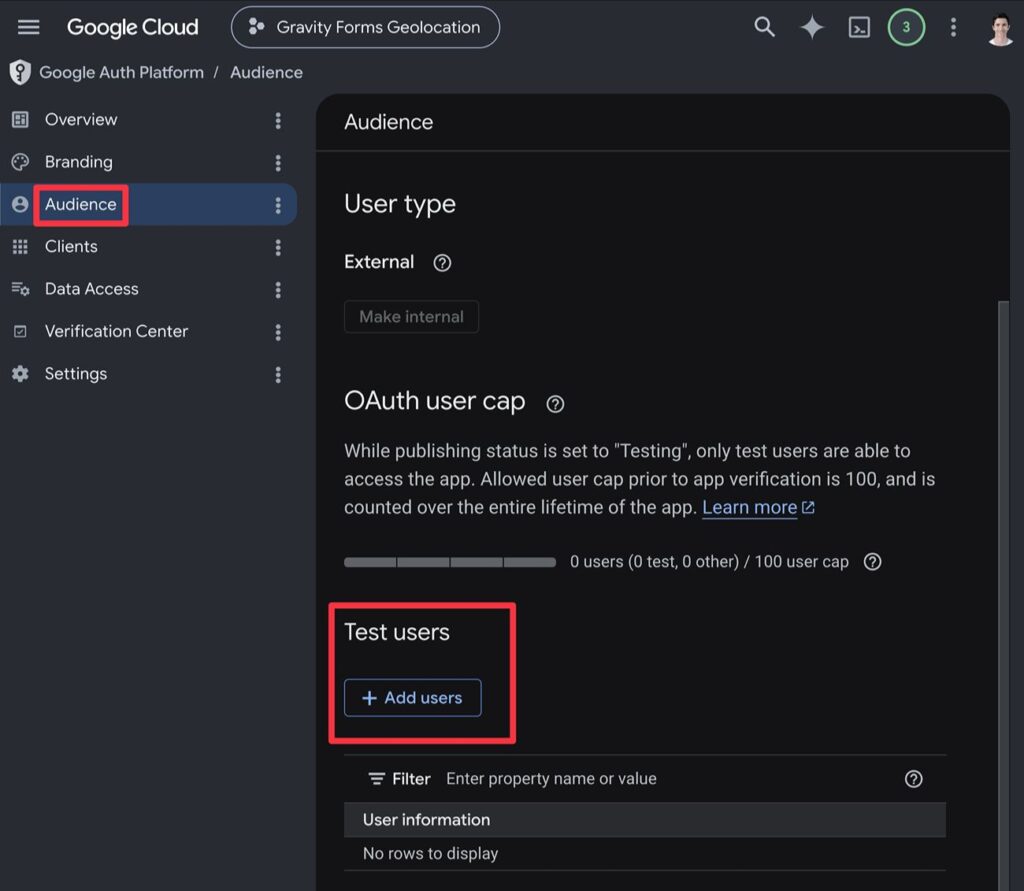This screenshot has width=1024, height=891.
Task: Click the 'No rows to display' text
Action: [430, 854]
